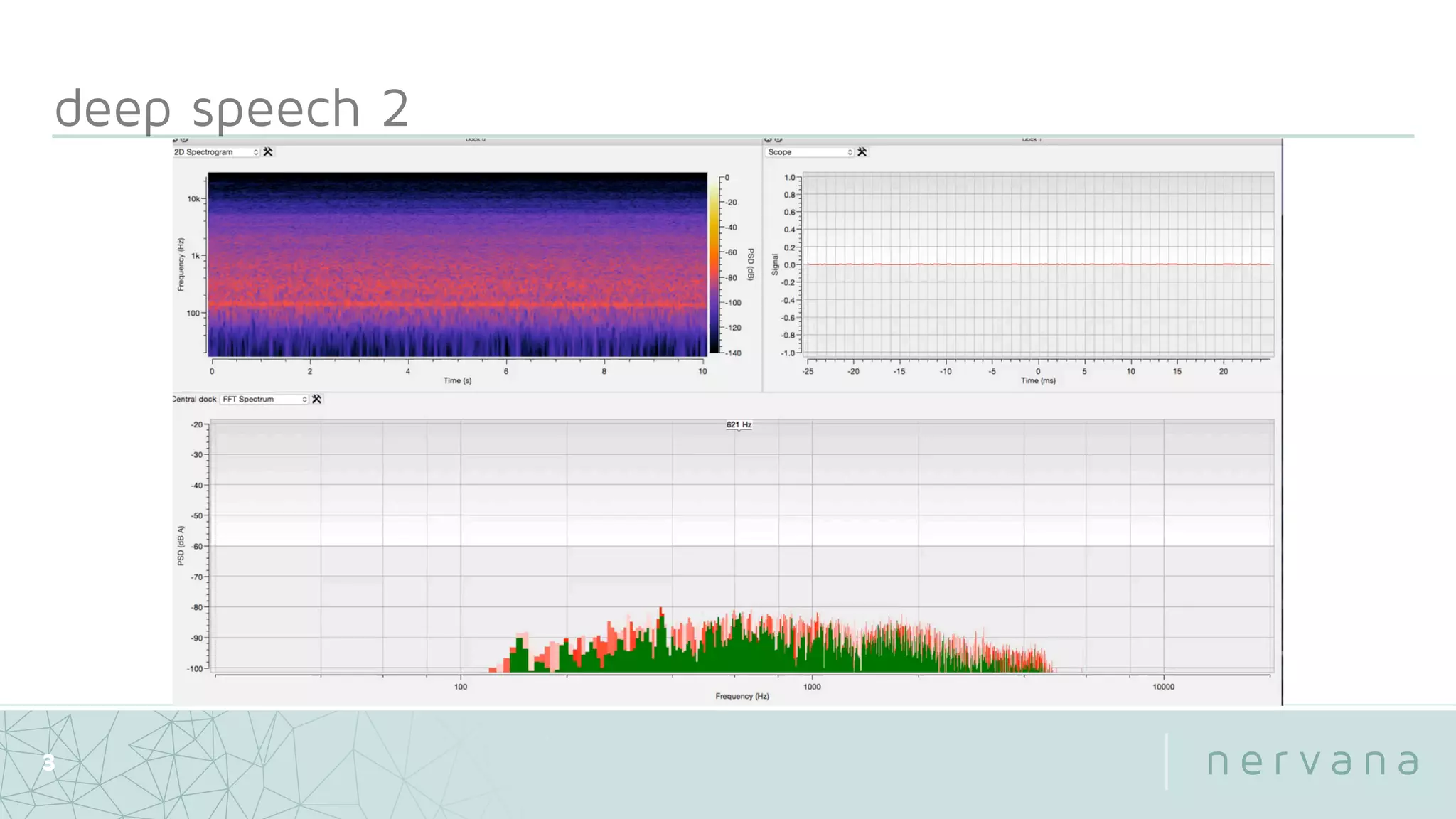1456x819 pixels.
Task: Click inside the spectrogram heatmap plot
Action: click(456, 264)
